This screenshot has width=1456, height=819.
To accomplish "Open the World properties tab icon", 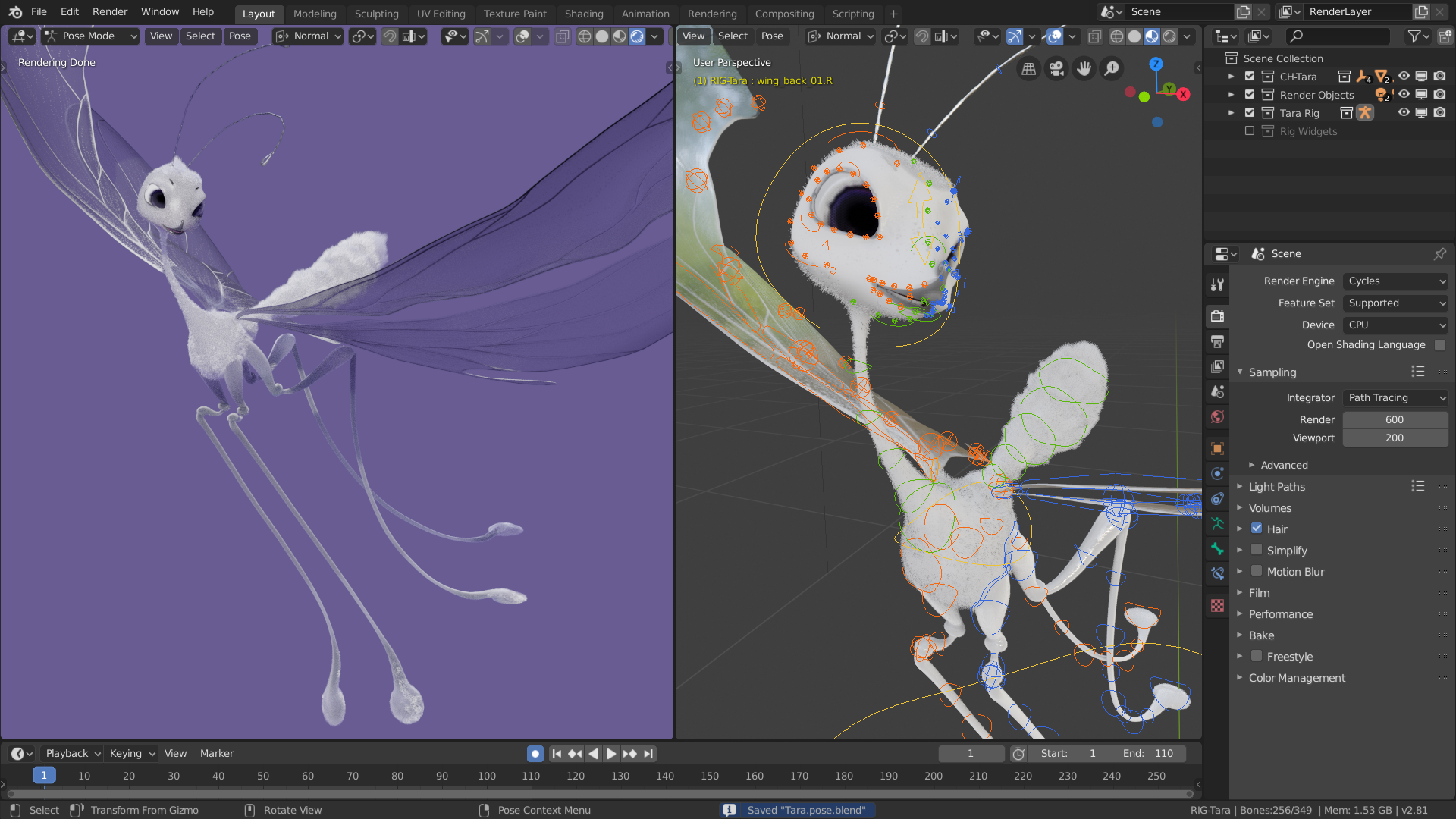I will [x=1217, y=417].
